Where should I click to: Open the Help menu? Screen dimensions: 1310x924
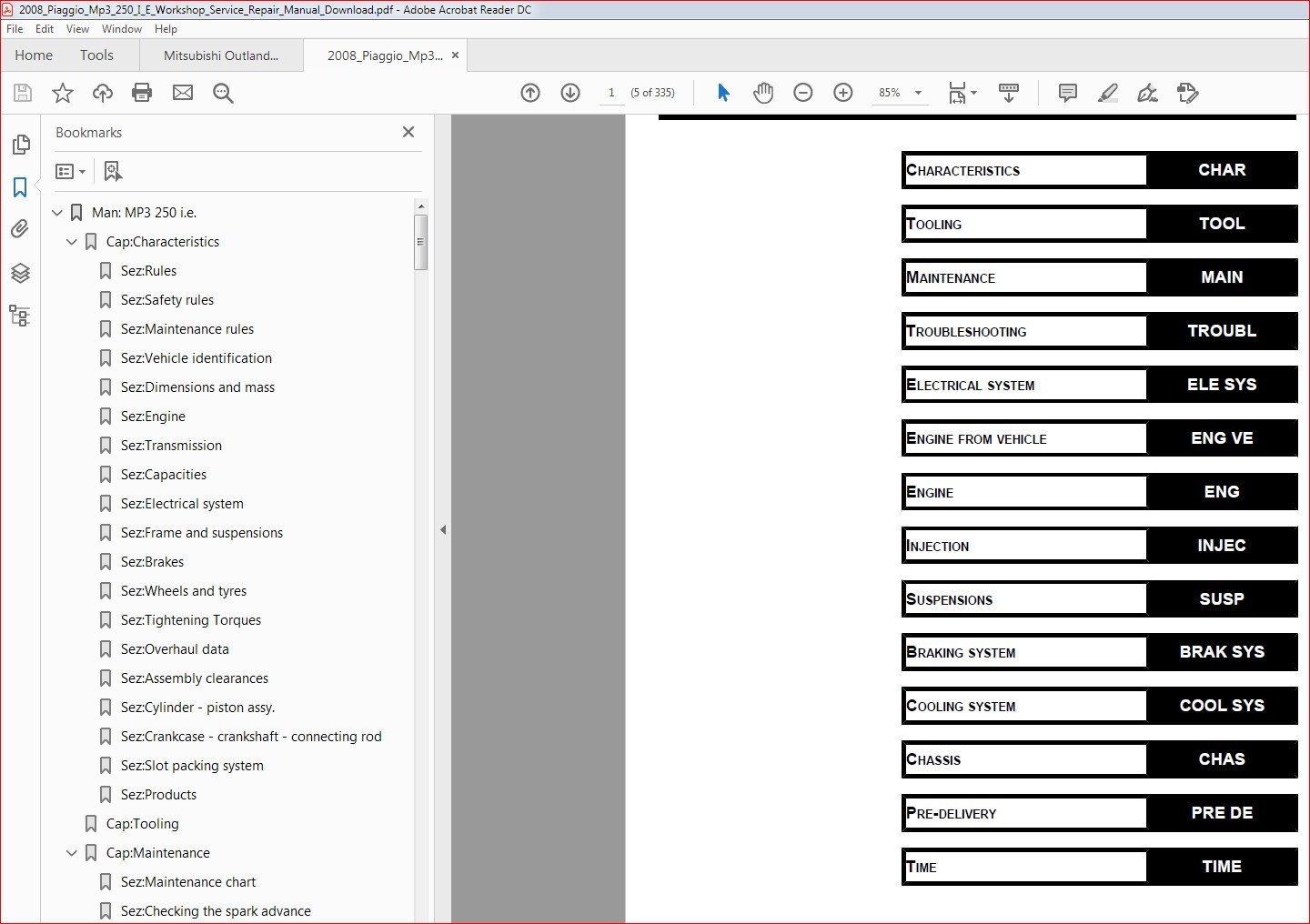(166, 29)
